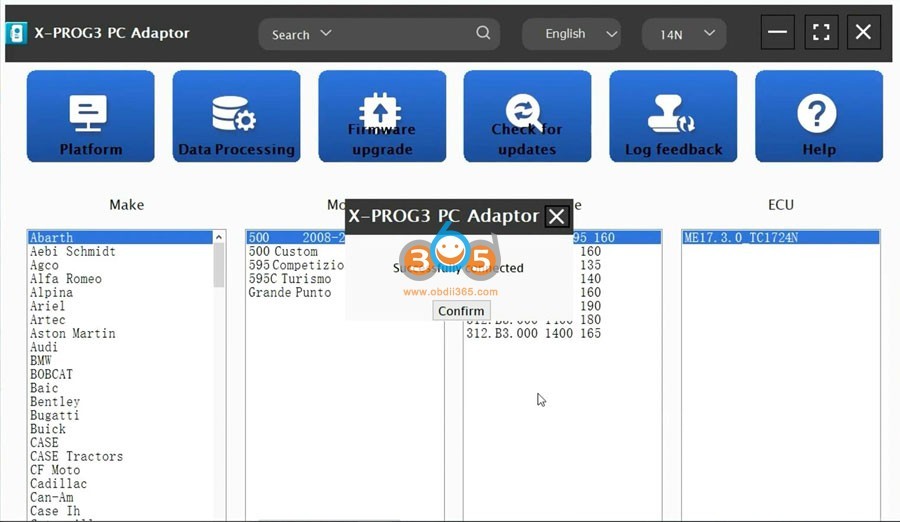Select Artec make
This screenshot has height=522, width=900.
(x=120, y=319)
